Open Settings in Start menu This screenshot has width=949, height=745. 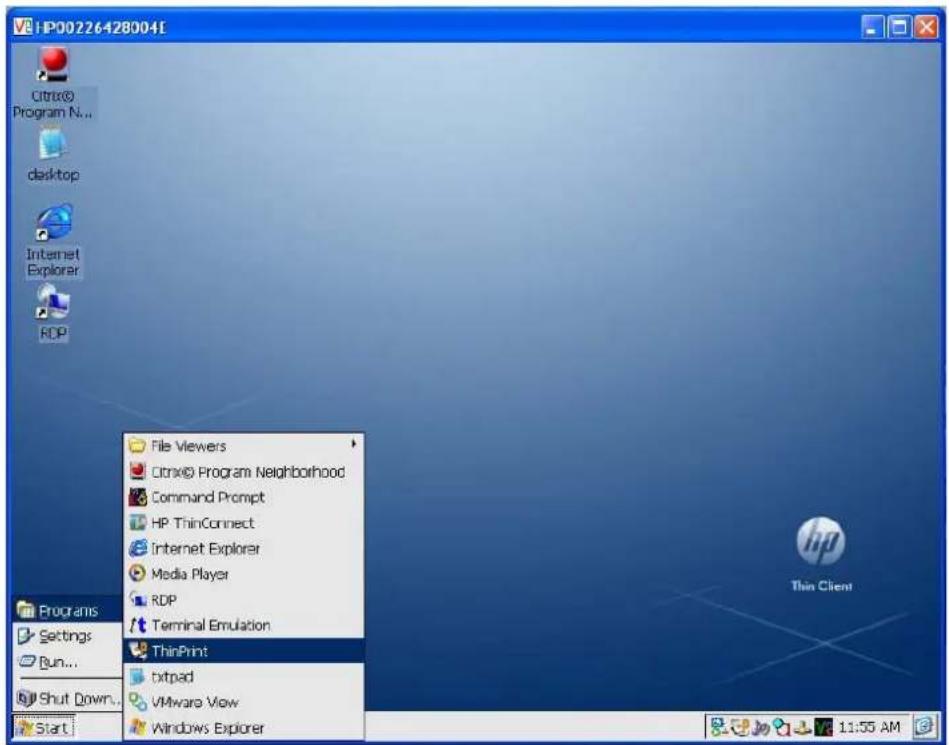(68, 635)
